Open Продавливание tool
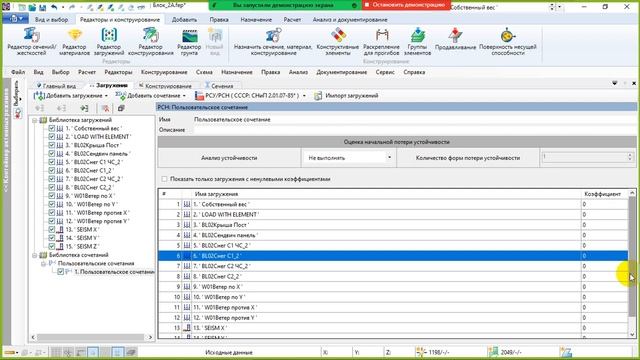The width and height of the screenshot is (640, 360). click(455, 39)
